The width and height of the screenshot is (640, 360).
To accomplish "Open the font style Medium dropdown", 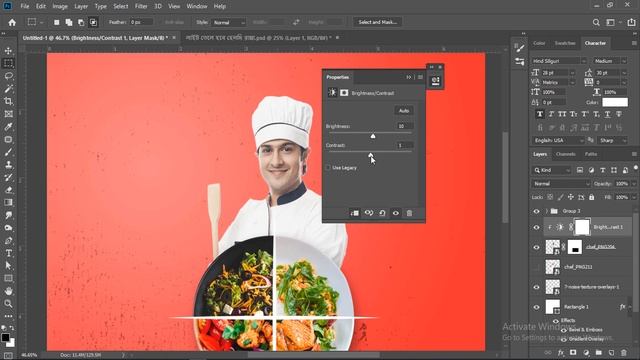I will 610,61.
